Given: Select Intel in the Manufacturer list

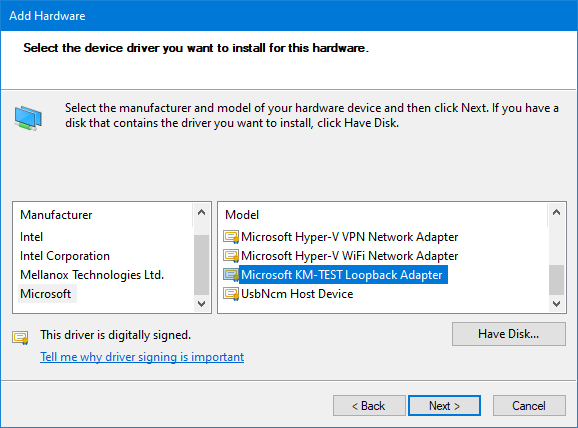Looking at the screenshot, I should [x=32, y=237].
